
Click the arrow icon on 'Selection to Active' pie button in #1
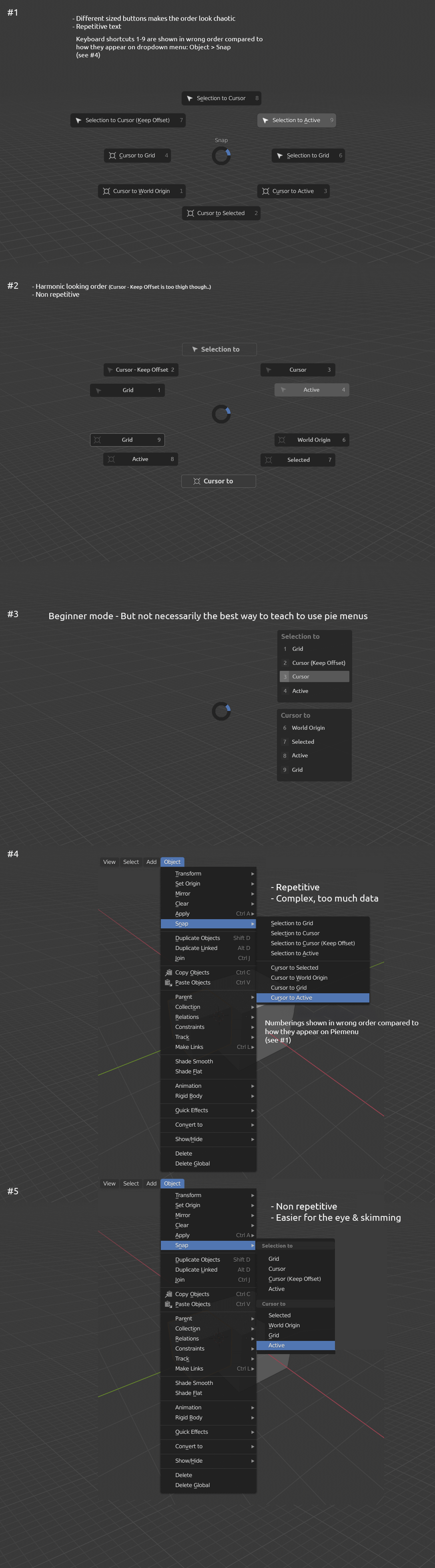[265, 121]
